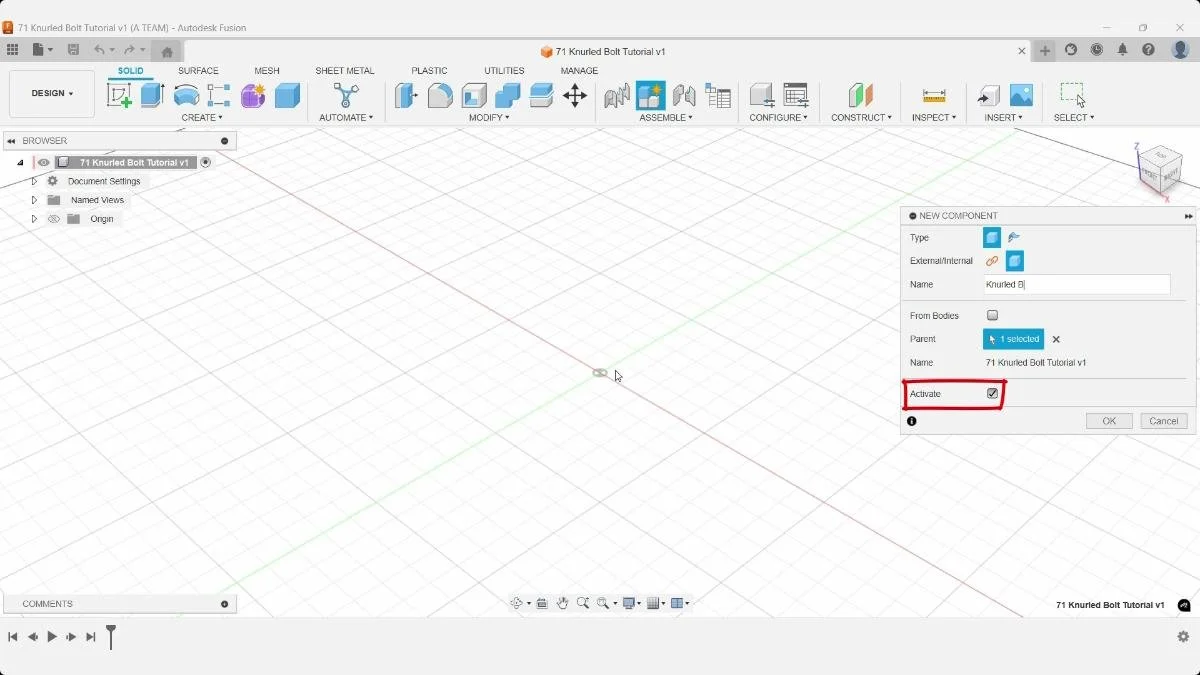The width and height of the screenshot is (1200, 675).
Task: Open the ASSEMBLE dropdown menu
Action: point(666,118)
